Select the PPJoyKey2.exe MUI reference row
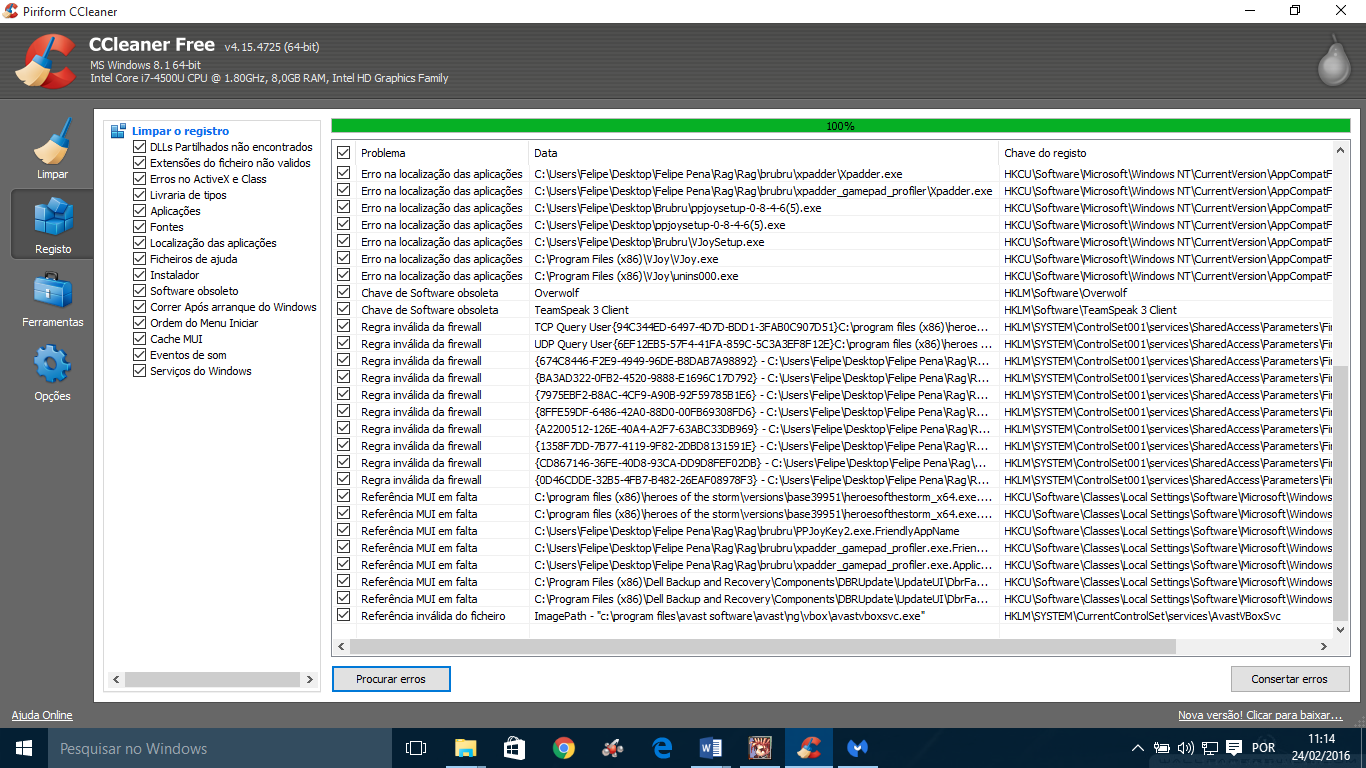 834,531
